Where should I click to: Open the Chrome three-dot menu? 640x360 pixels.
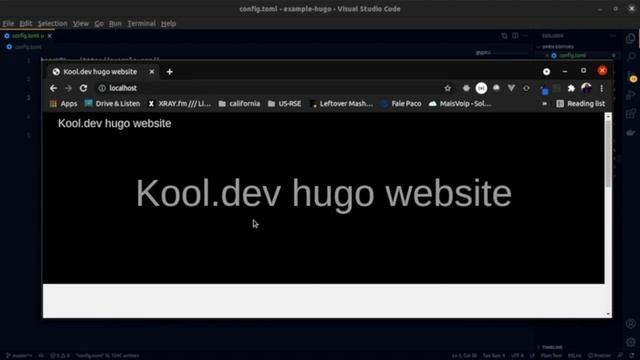[x=602, y=88]
